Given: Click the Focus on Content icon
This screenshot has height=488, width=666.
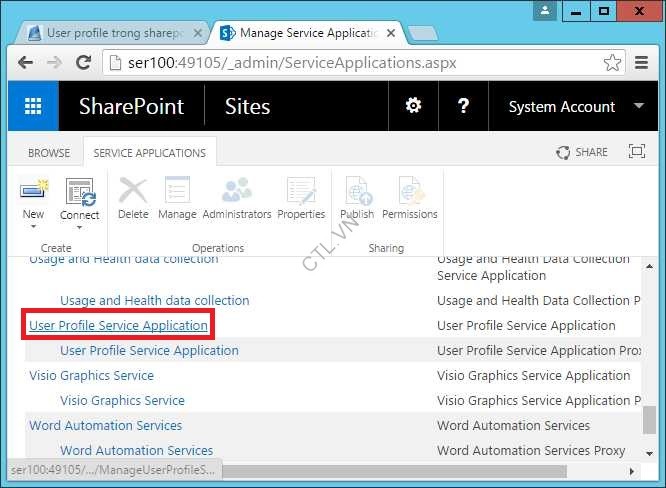Looking at the screenshot, I should click(636, 152).
